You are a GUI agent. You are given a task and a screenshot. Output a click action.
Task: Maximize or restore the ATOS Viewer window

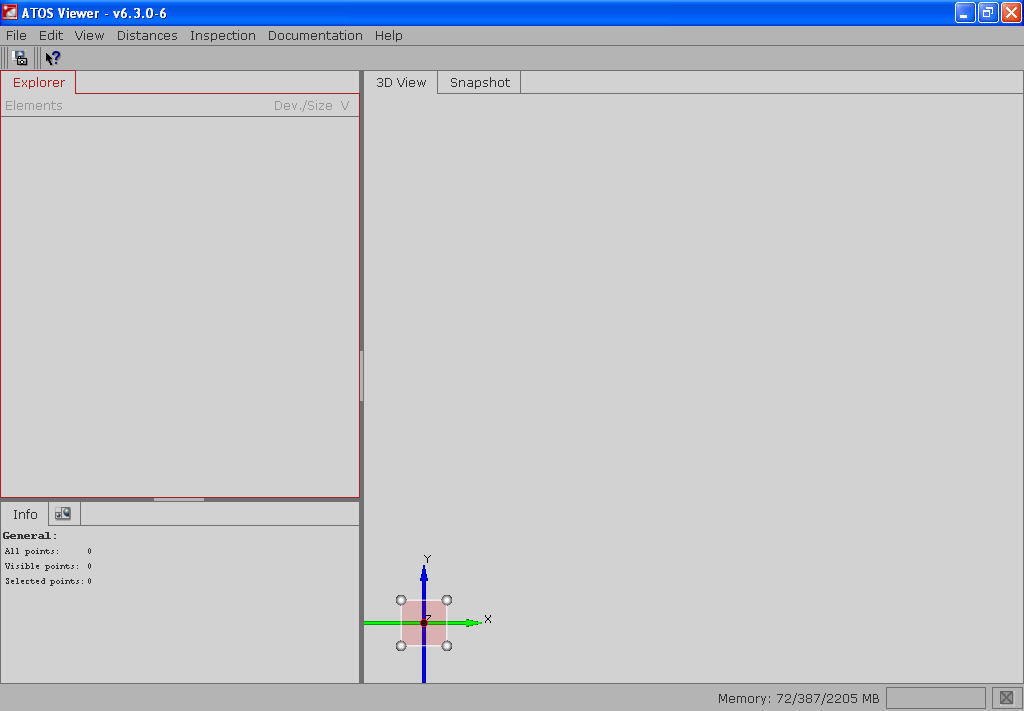988,12
